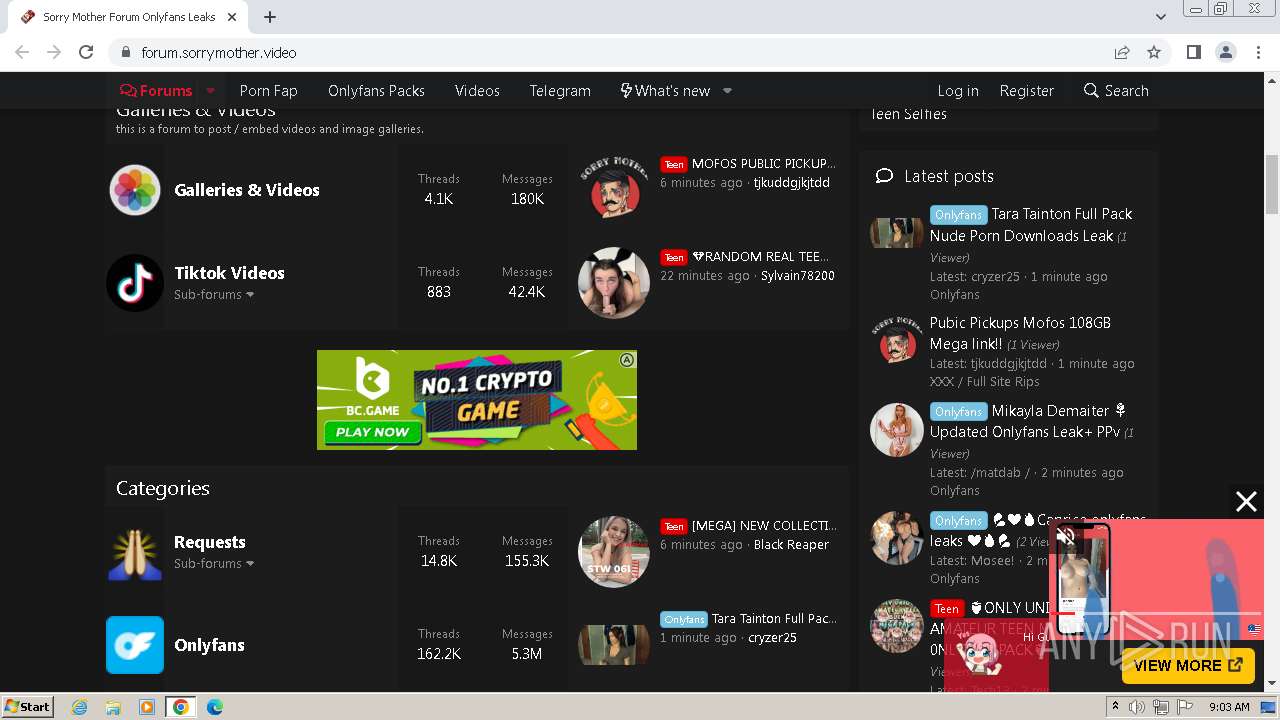Open Pubic Pickups Mofos 108GB post
This screenshot has height=720, width=1280.
1020,333
